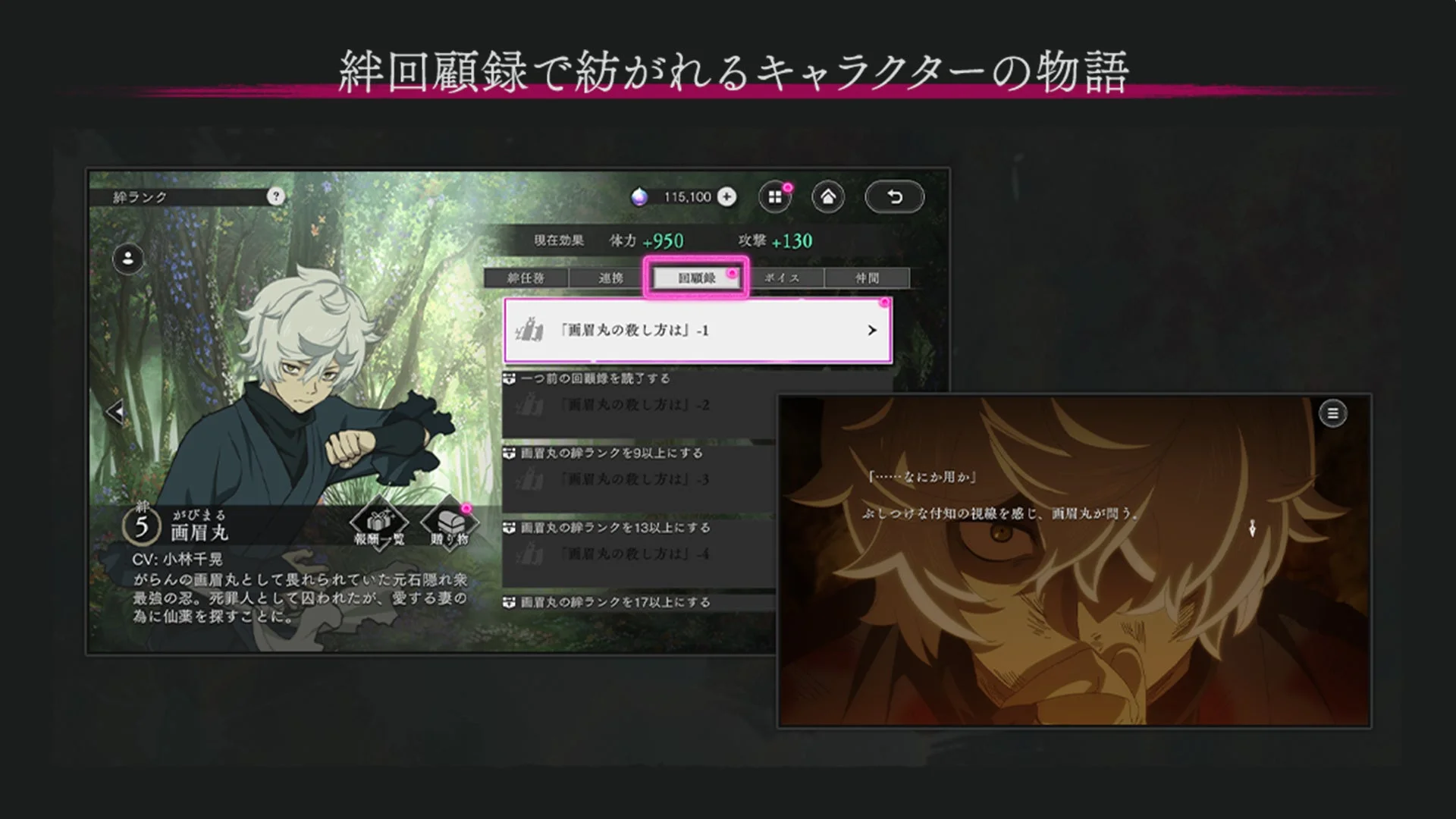
Task: Open the home screen icon
Action: coord(828,196)
